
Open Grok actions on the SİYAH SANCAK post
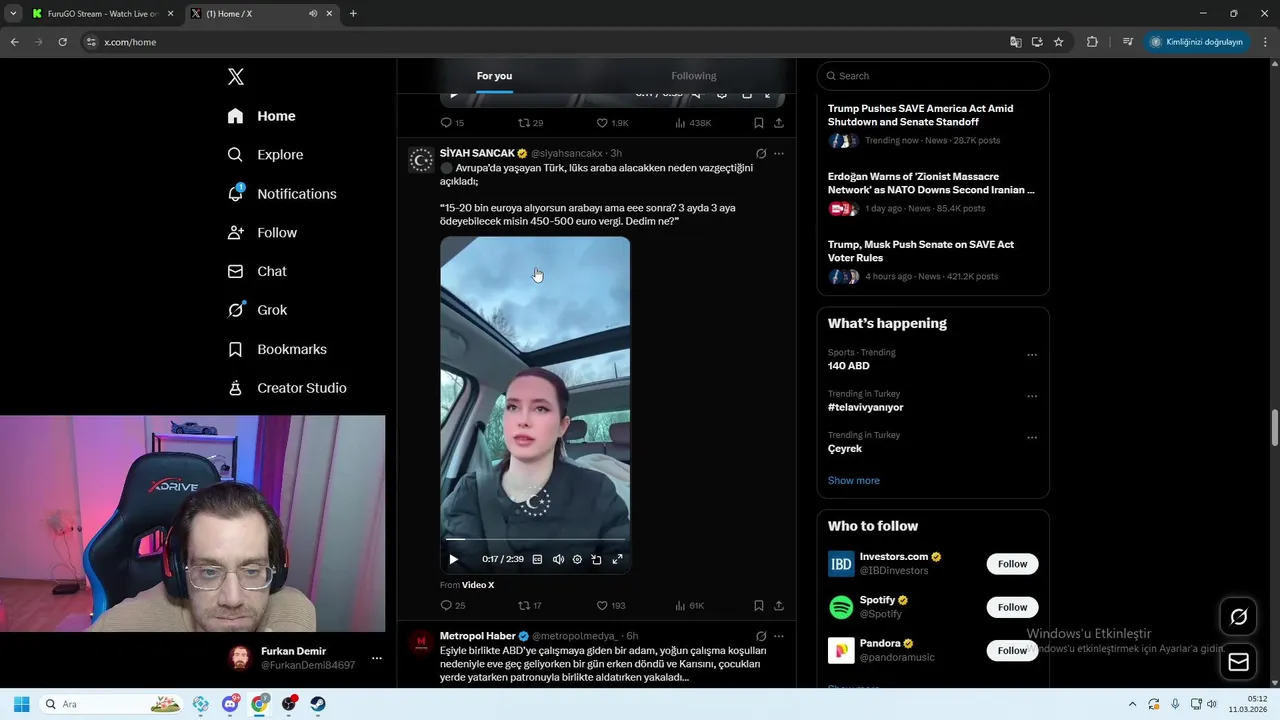tap(761, 154)
